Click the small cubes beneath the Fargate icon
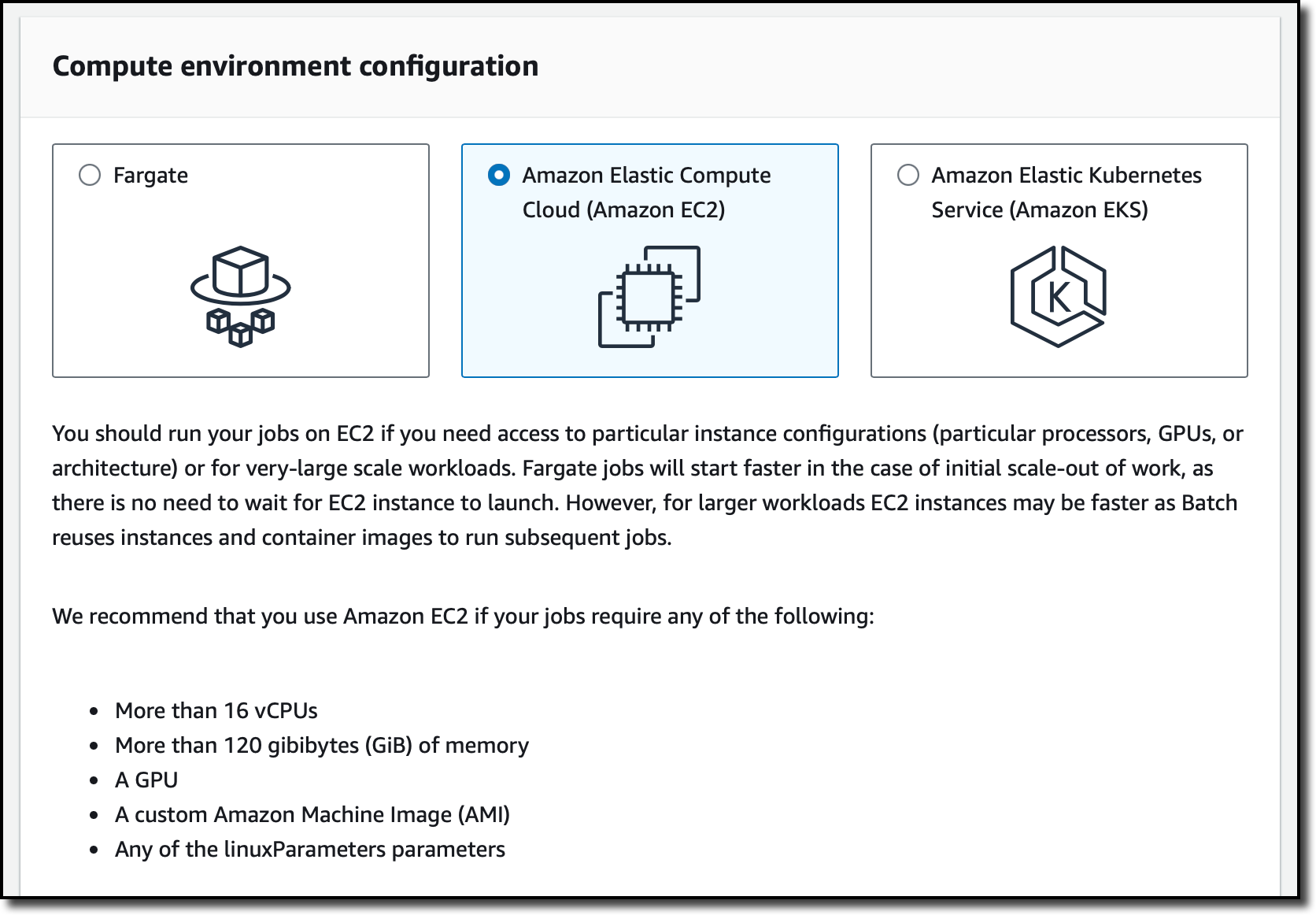This screenshot has height=915, width=1316. tap(241, 328)
